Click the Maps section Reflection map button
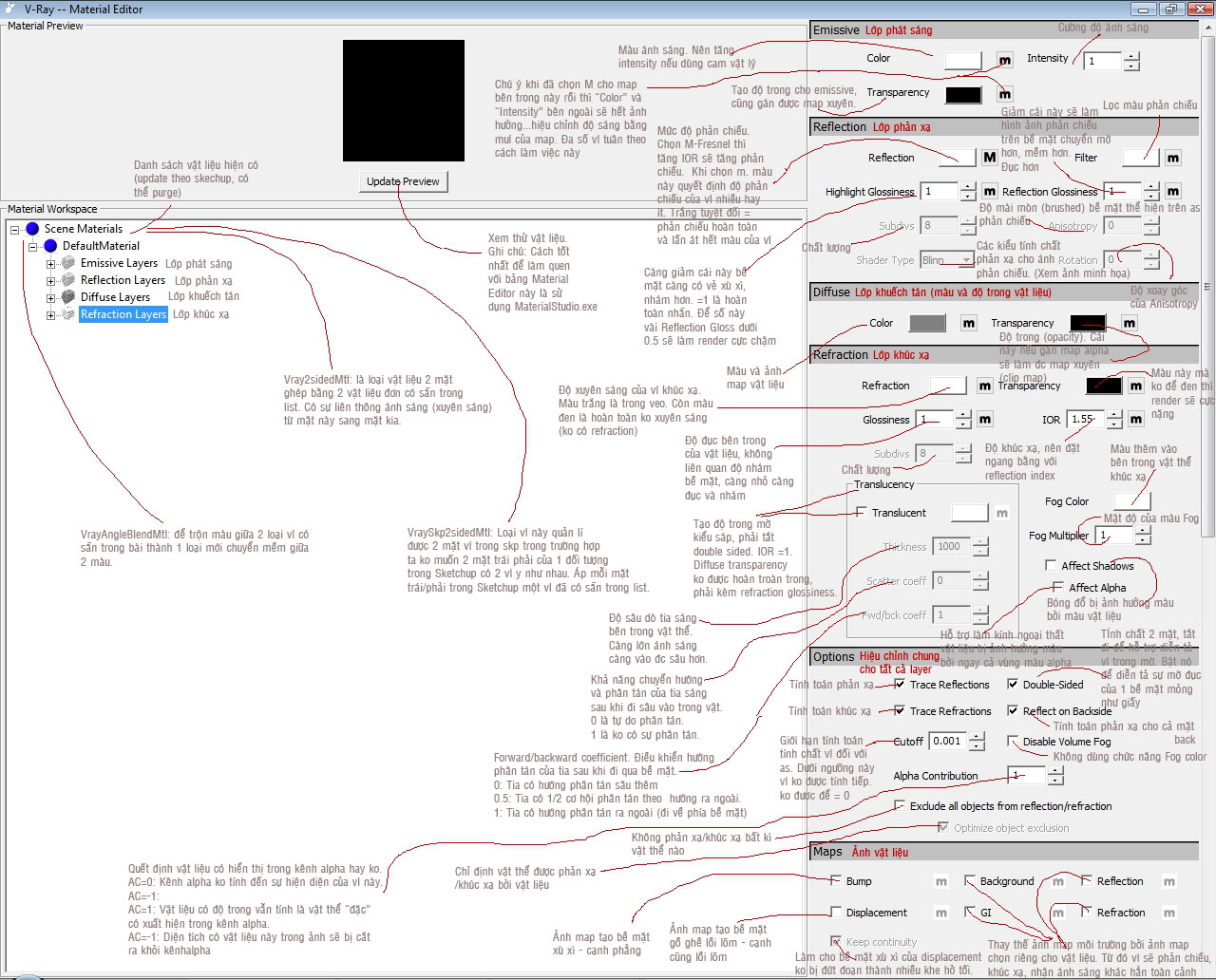The height and width of the screenshot is (980, 1216). [1169, 882]
